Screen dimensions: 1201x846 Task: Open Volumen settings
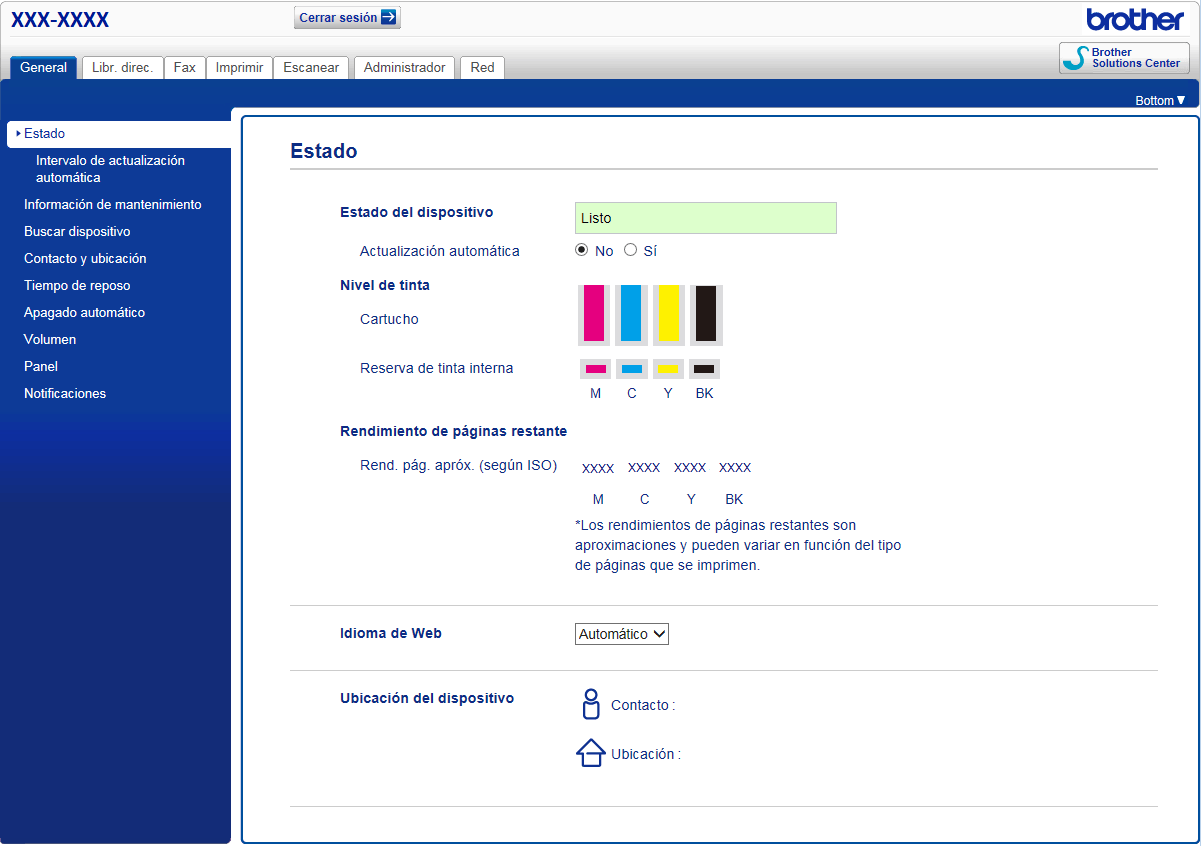pos(50,339)
